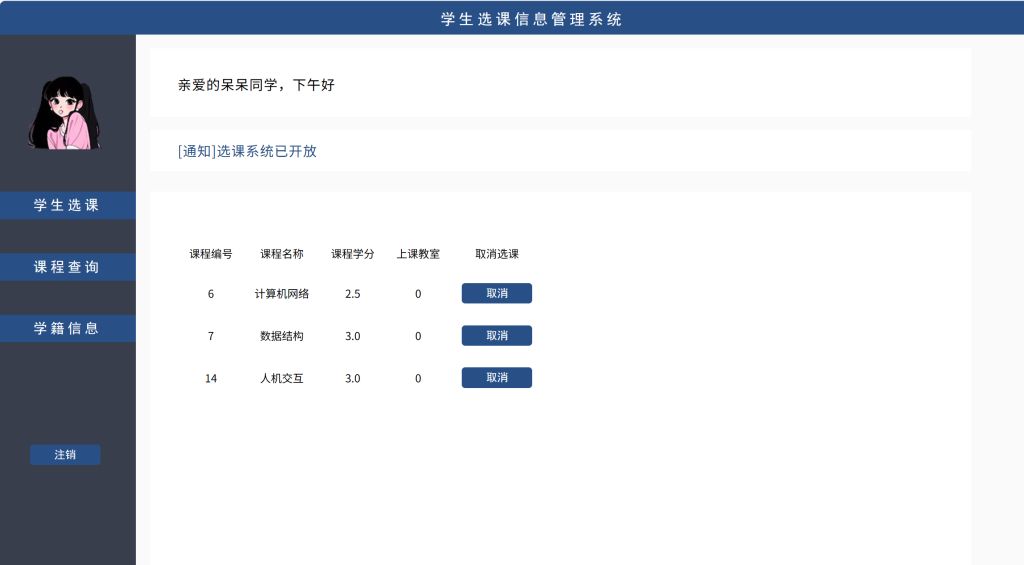Cancel the 计算机网络 course selection

[x=497, y=293]
